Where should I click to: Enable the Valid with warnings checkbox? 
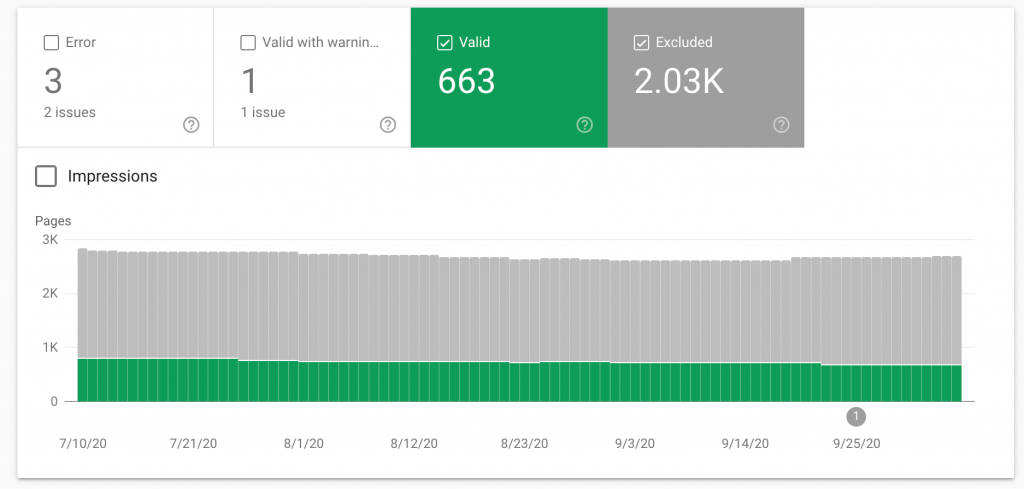coord(248,43)
